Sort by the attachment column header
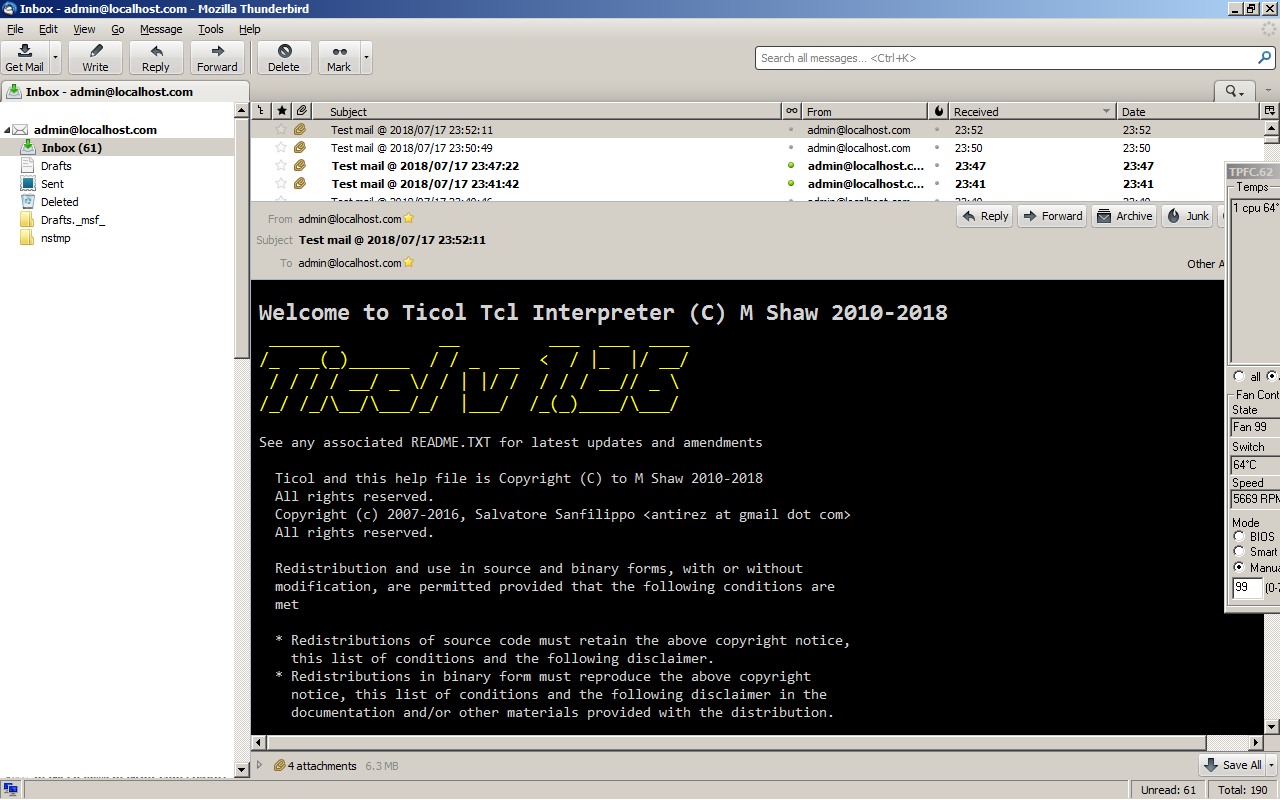This screenshot has width=1280, height=800. (x=301, y=111)
